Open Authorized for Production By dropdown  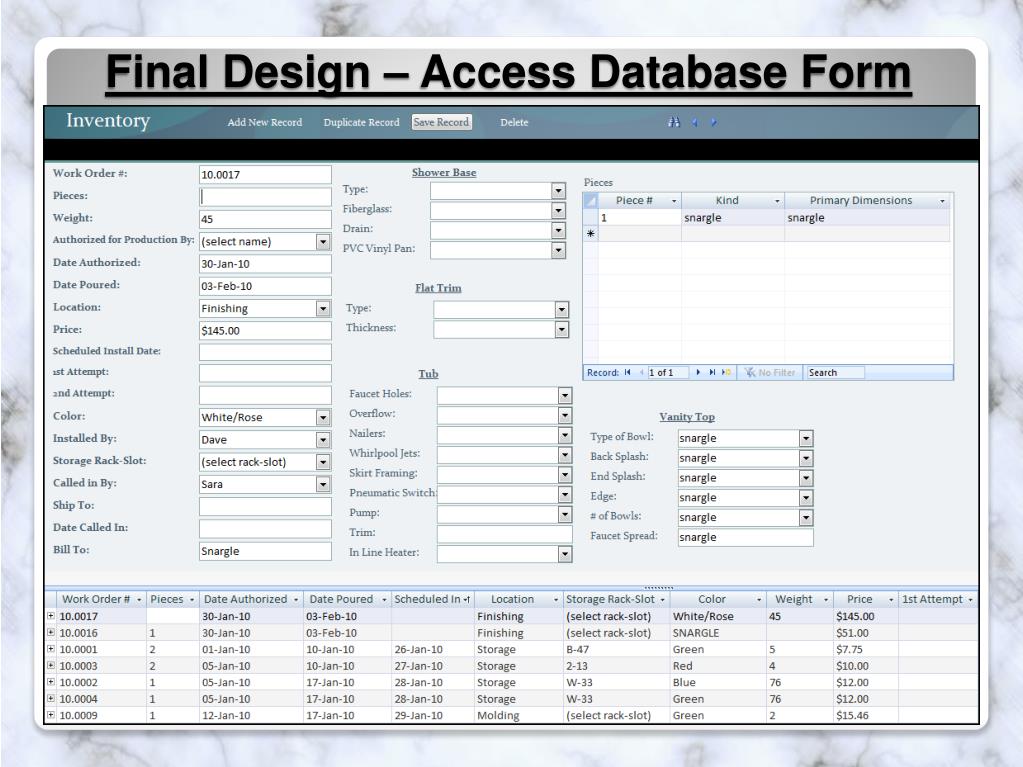(x=323, y=241)
